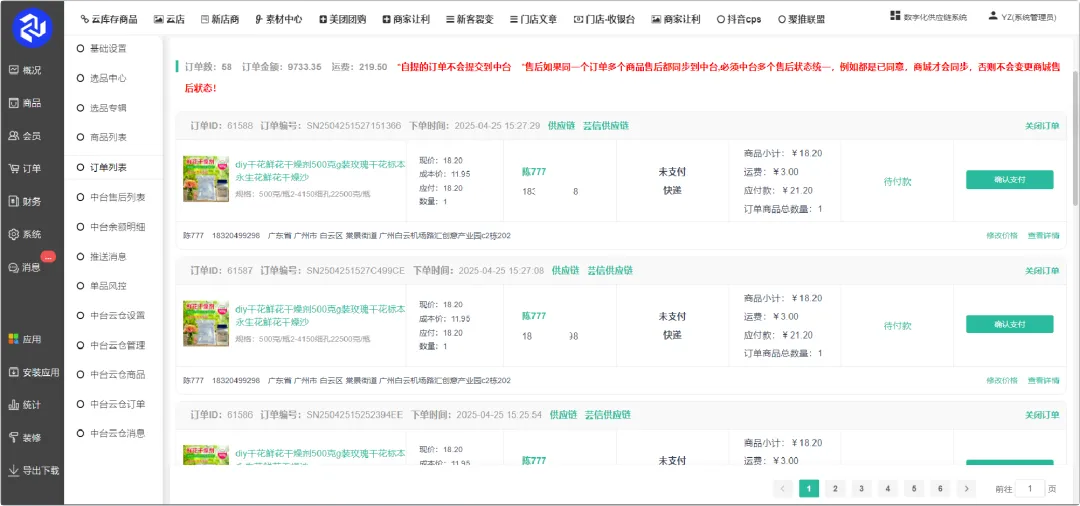Click the page number input field
The image size is (1080, 506).
pos(1029,489)
